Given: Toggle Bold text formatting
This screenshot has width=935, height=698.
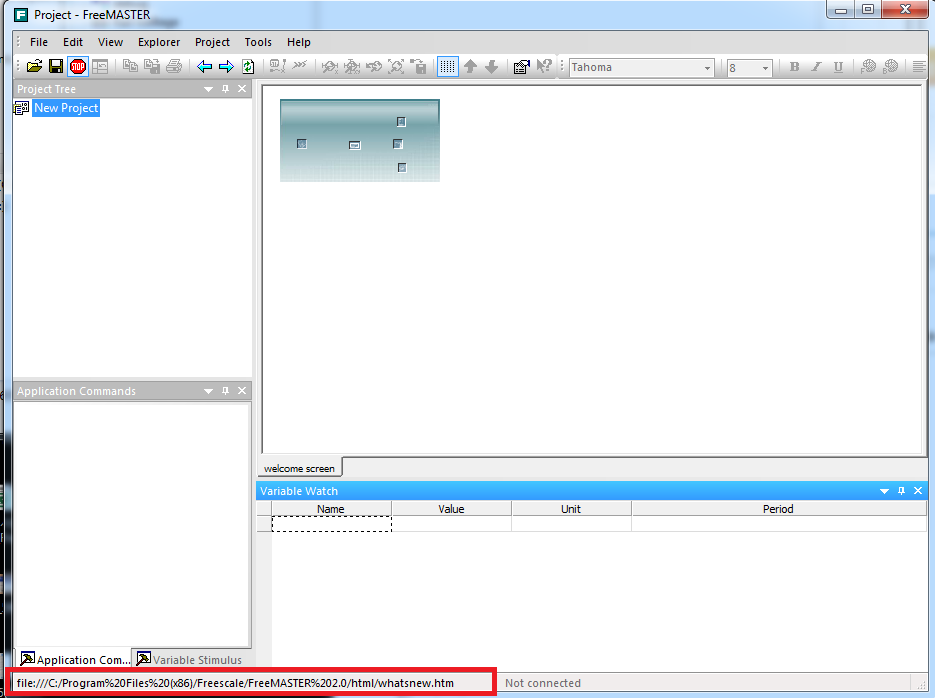Looking at the screenshot, I should click(794, 67).
